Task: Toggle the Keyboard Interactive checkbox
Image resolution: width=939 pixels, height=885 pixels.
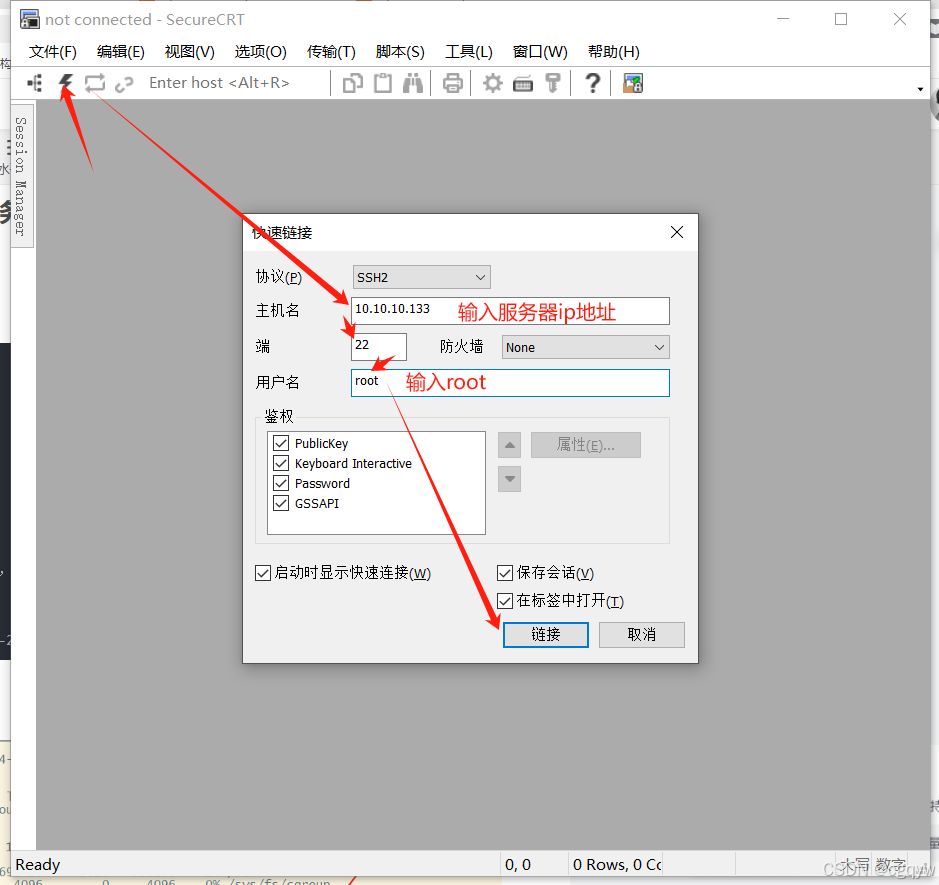Action: (x=281, y=463)
